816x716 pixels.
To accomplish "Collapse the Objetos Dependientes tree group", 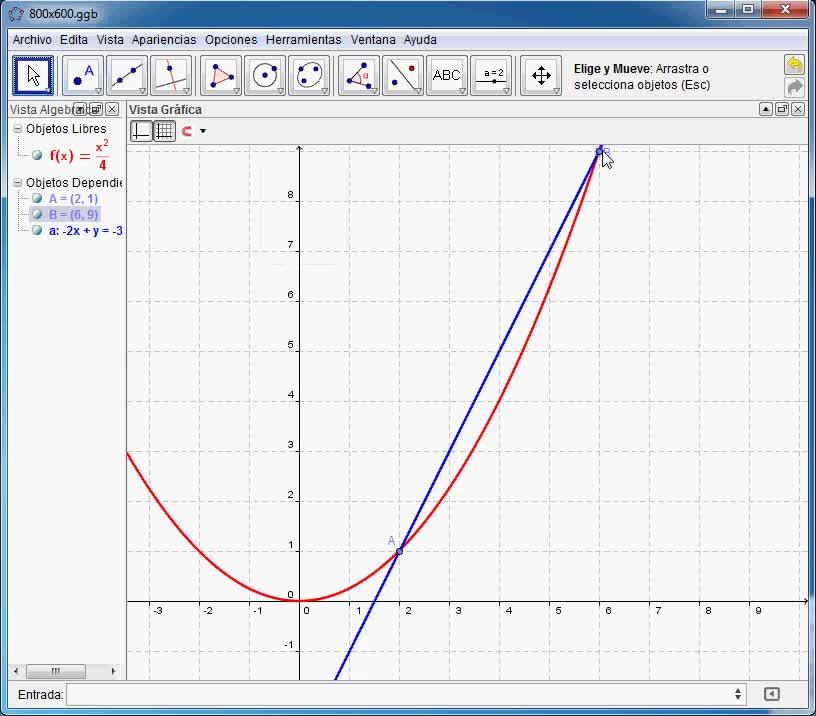I will 17,183.
